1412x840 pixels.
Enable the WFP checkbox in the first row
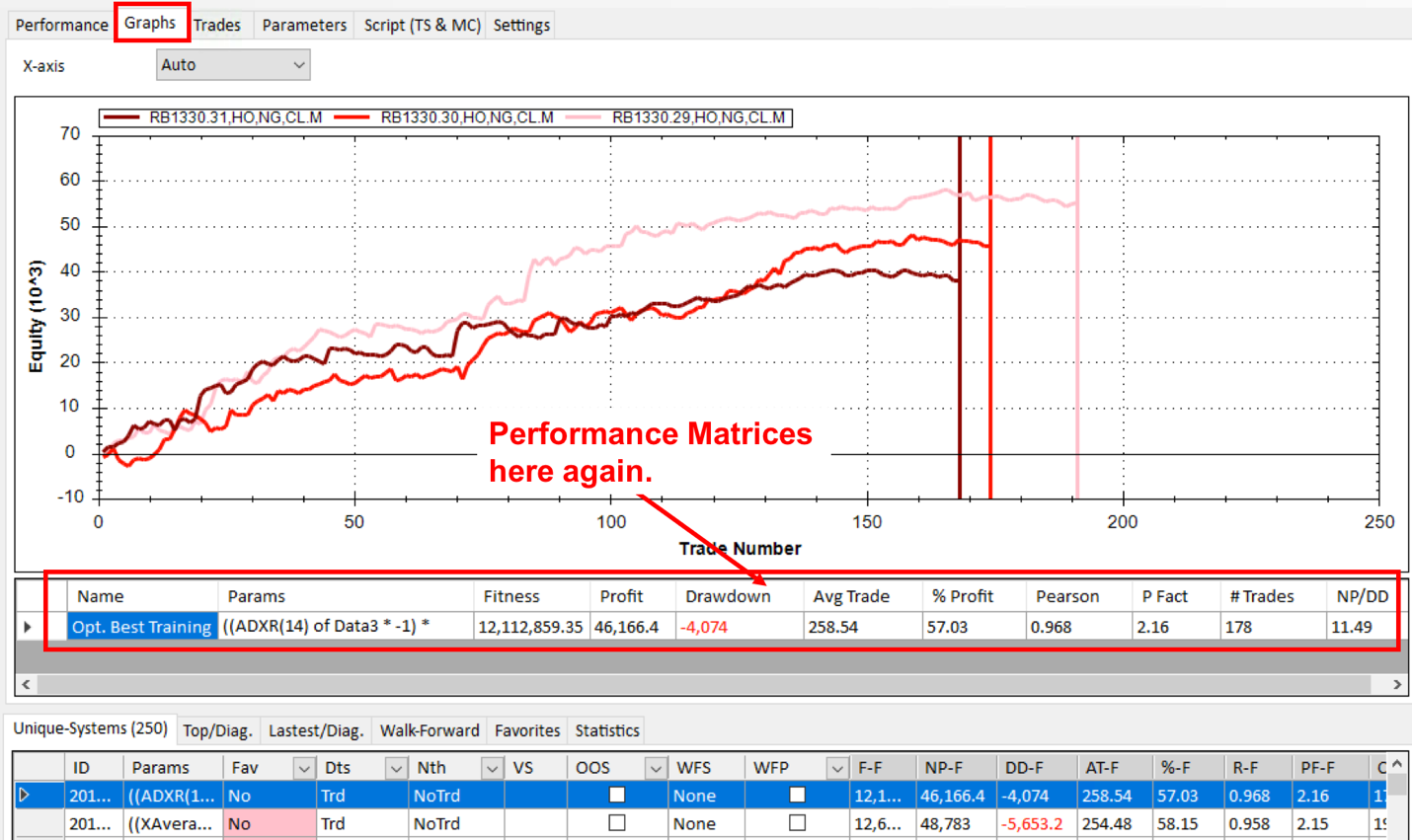(797, 795)
